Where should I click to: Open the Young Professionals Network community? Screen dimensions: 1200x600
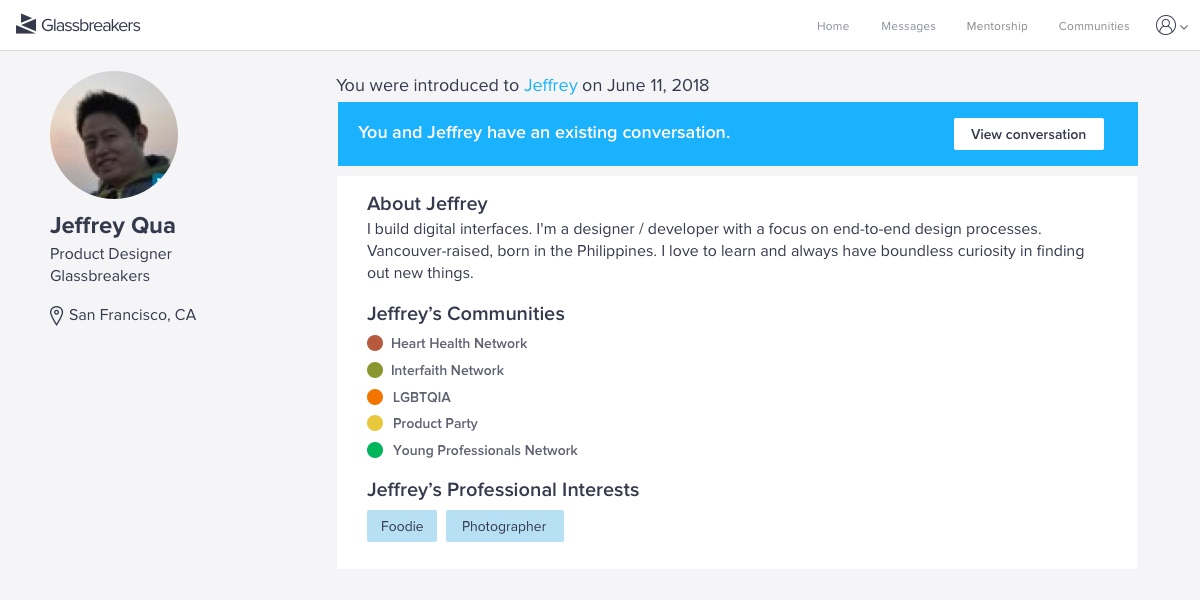coord(485,450)
